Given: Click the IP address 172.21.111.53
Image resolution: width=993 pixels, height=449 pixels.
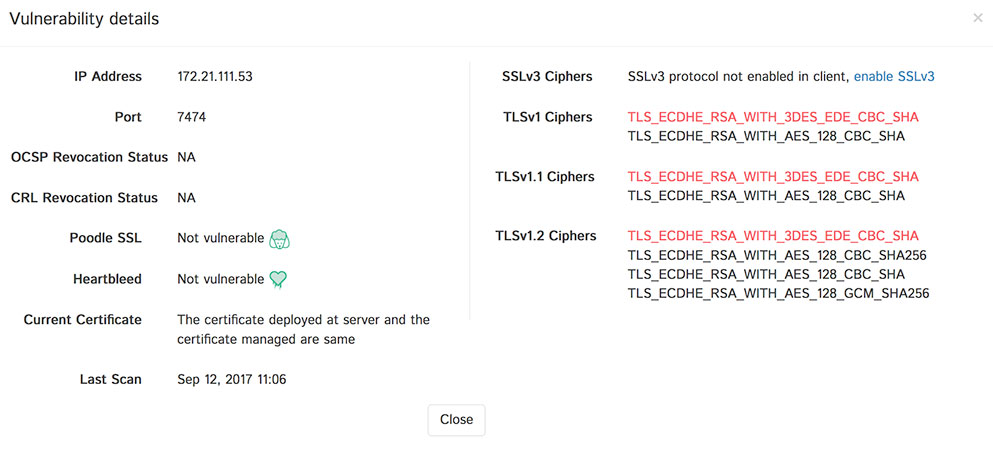Looking at the screenshot, I should (x=214, y=77).
